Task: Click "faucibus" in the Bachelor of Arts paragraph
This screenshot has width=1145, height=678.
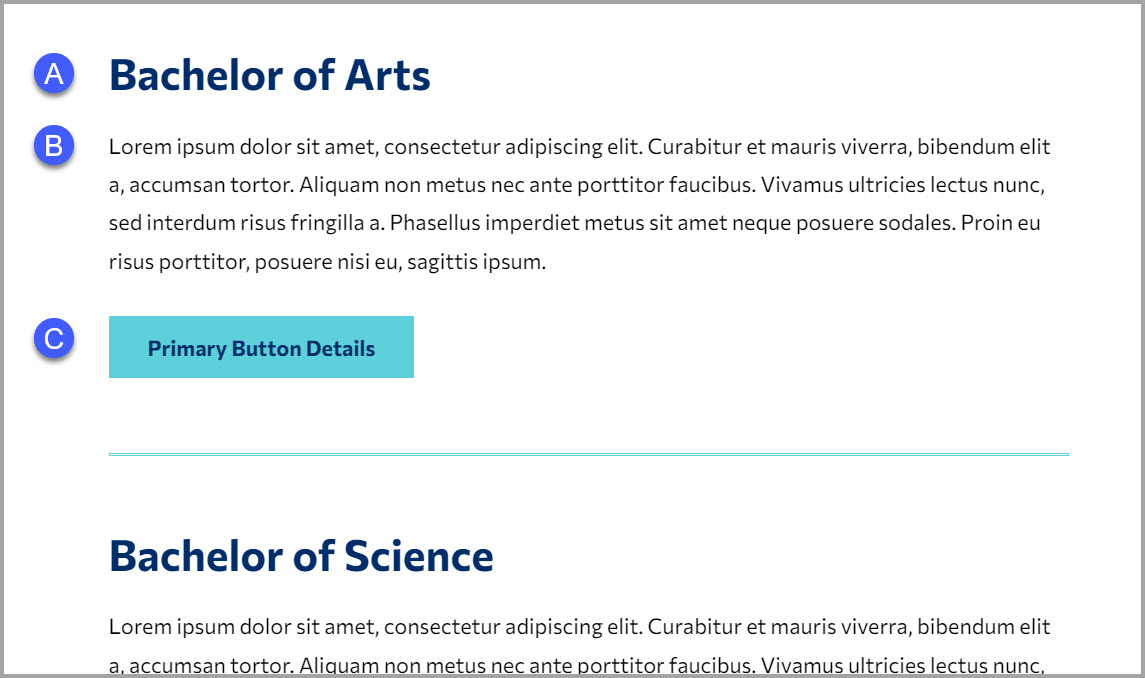Action: pyautogui.click(x=707, y=186)
